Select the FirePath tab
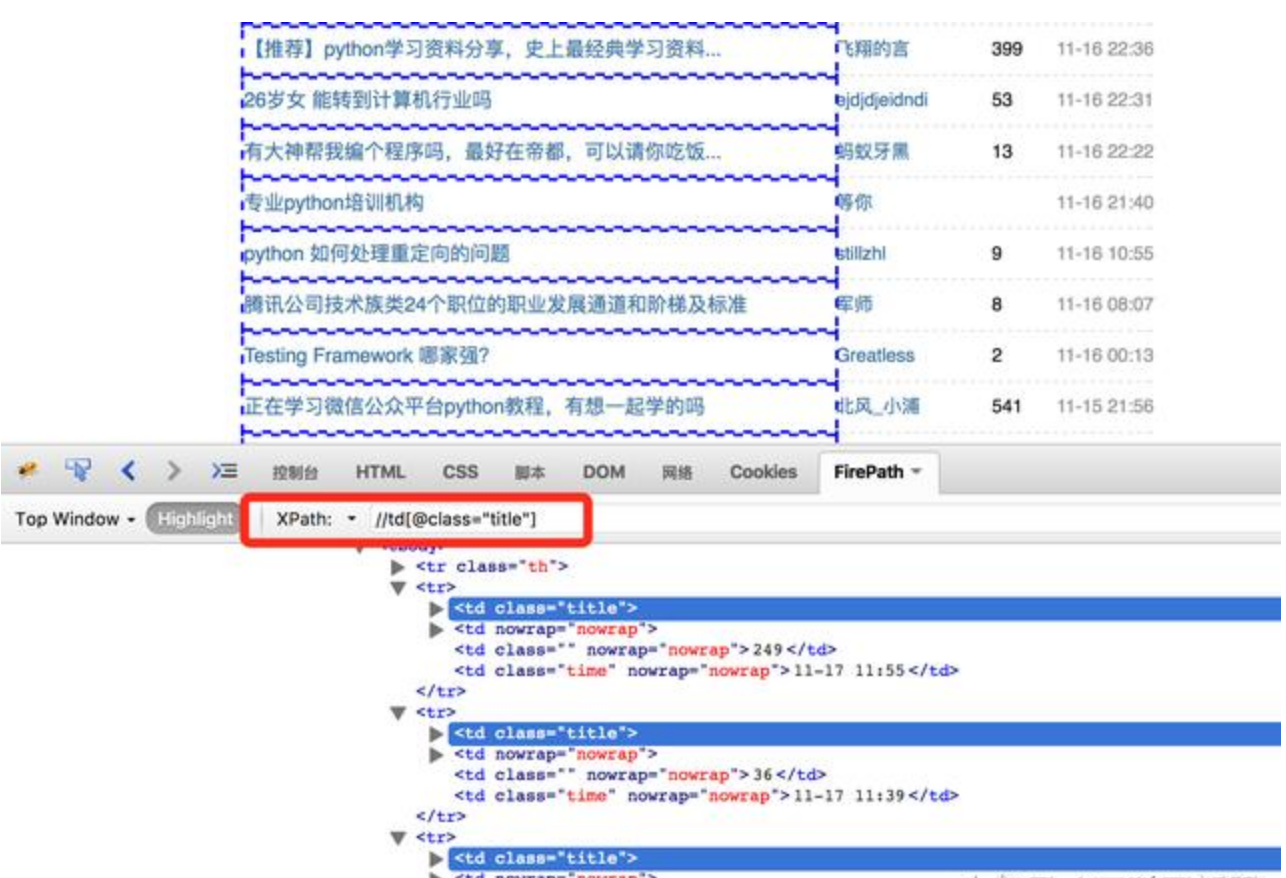Image resolution: width=1286 pixels, height=878 pixels. coord(877,472)
